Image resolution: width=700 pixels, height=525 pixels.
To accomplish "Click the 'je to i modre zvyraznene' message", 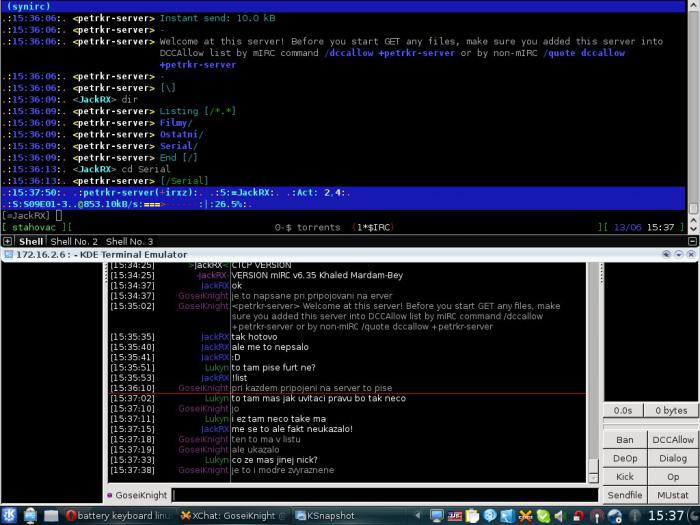I will 283,470.
